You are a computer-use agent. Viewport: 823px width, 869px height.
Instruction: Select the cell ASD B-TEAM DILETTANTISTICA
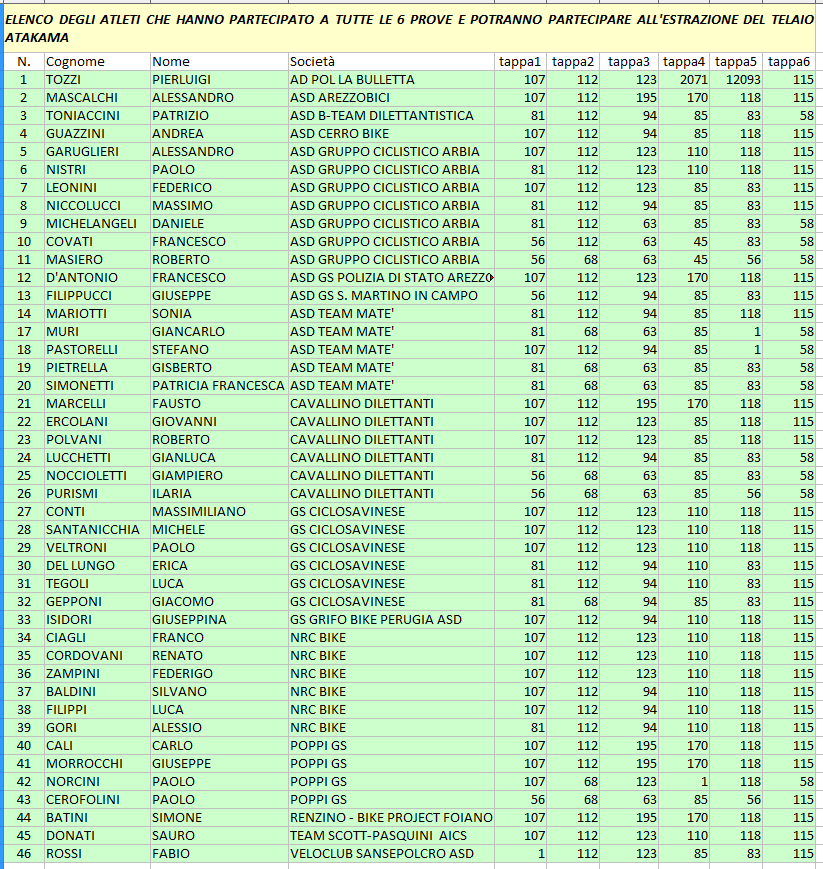click(391, 116)
